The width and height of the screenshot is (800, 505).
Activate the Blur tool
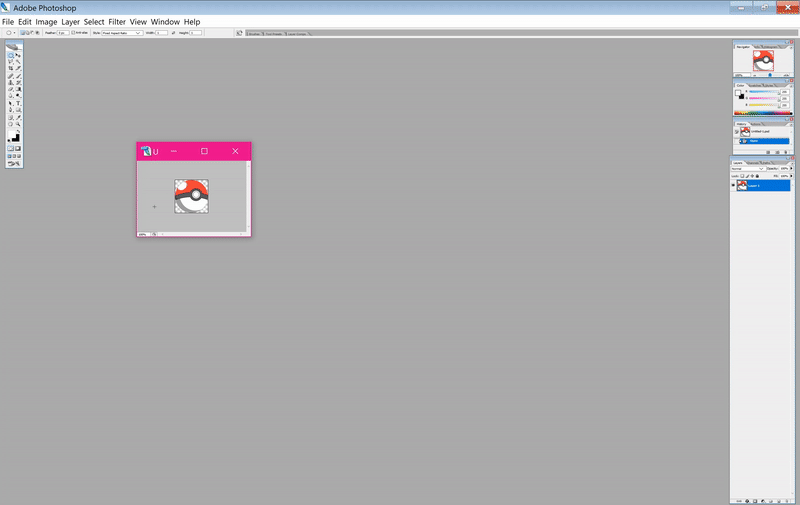[10, 95]
